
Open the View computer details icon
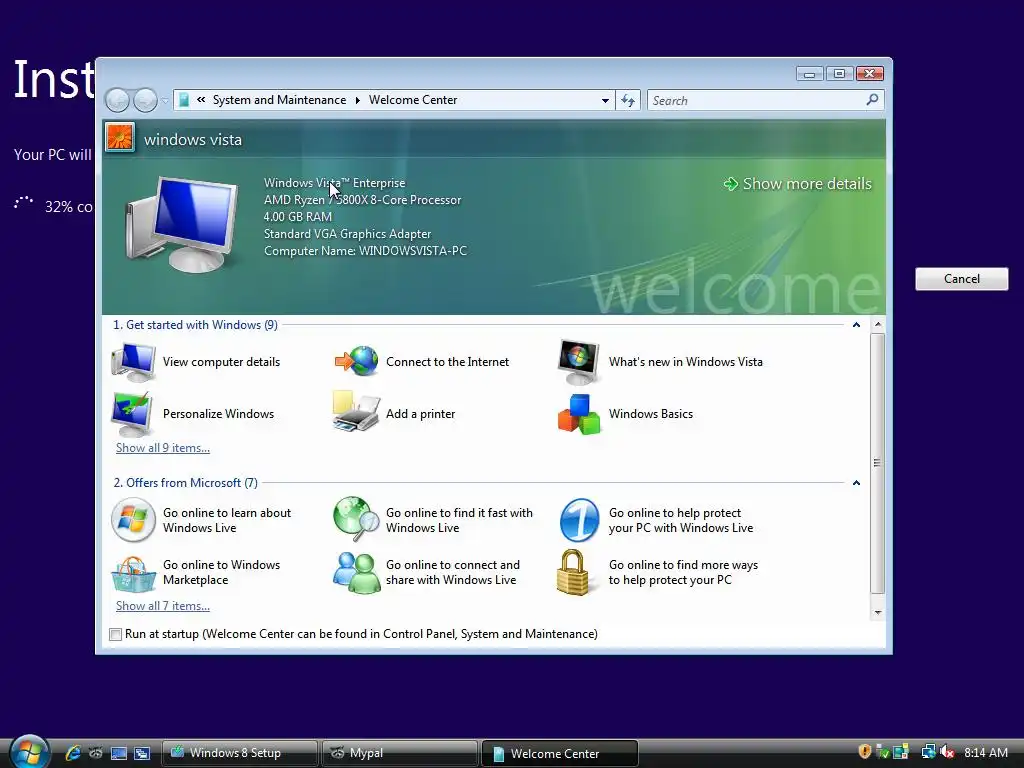pos(133,362)
